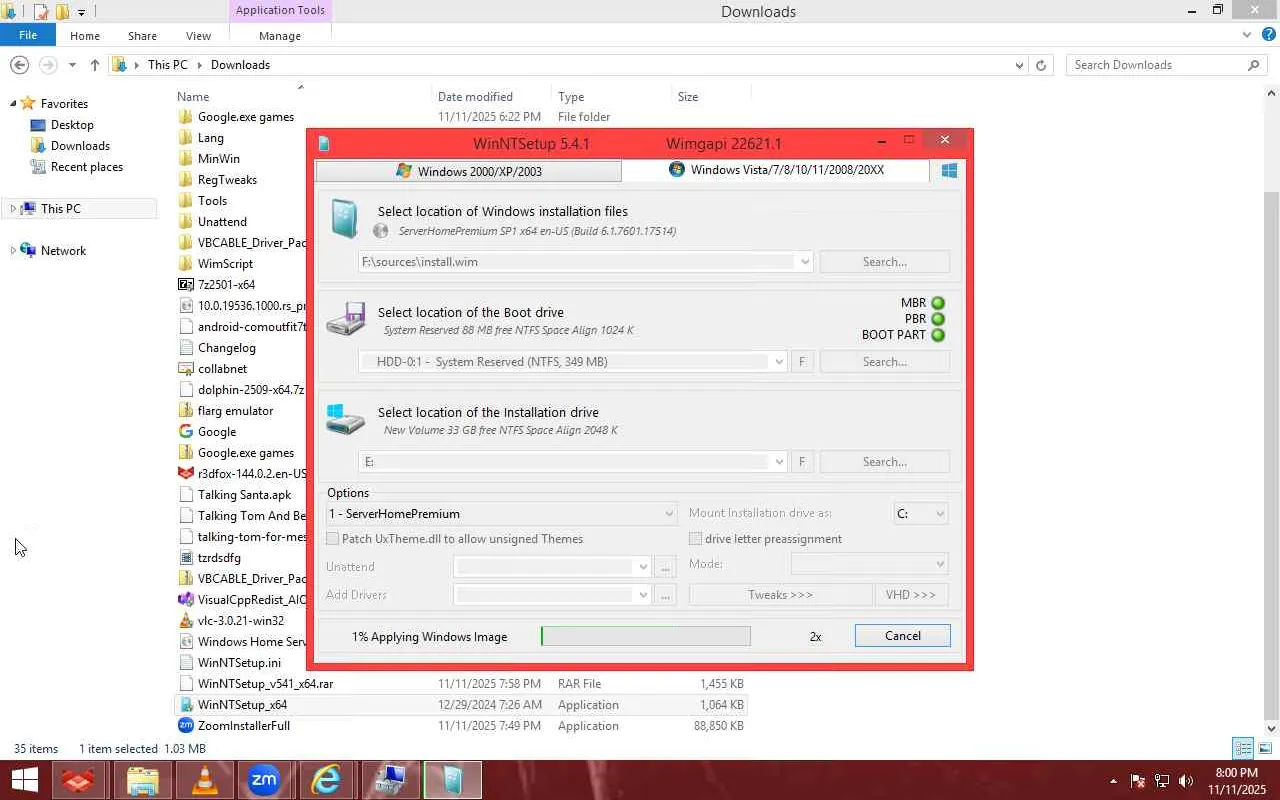Open the VHD >>> options
1280x800 pixels.
911,595
